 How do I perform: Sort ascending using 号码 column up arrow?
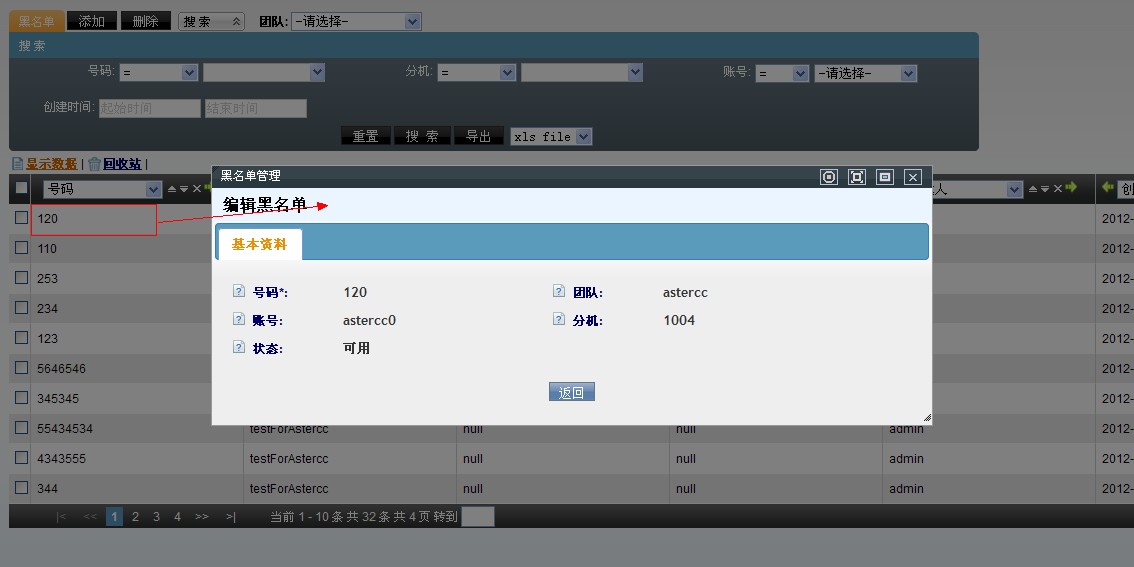(171, 189)
